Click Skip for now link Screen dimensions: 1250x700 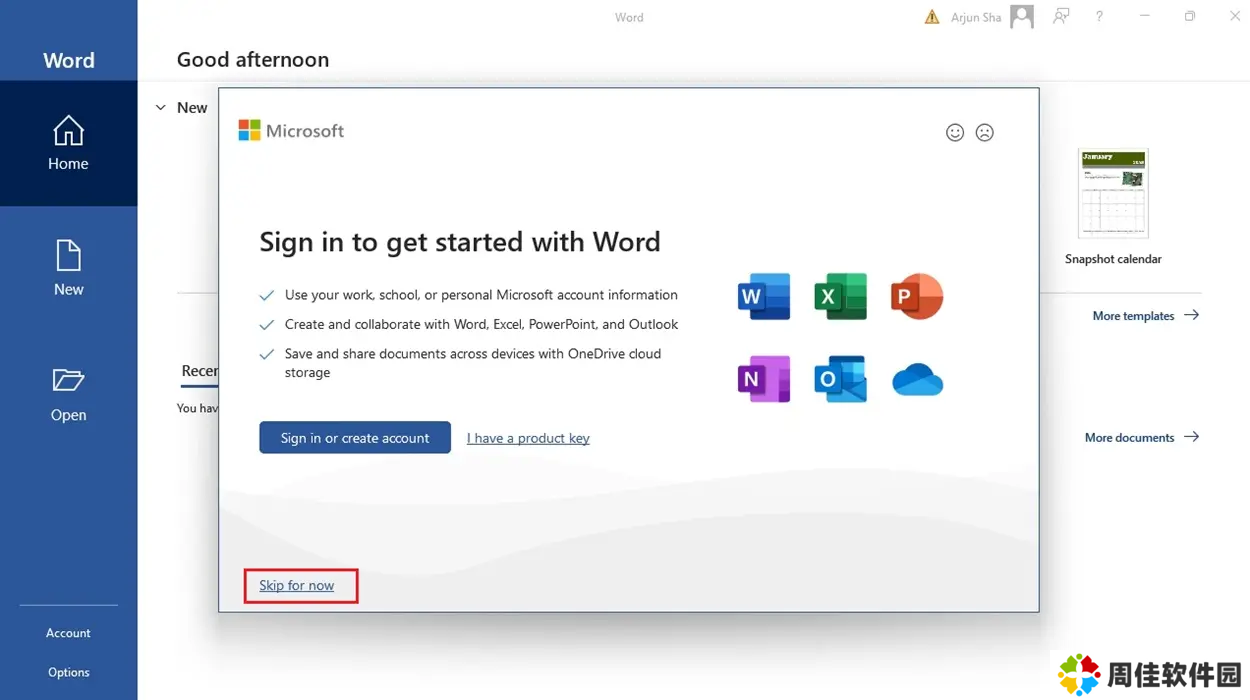click(297, 585)
